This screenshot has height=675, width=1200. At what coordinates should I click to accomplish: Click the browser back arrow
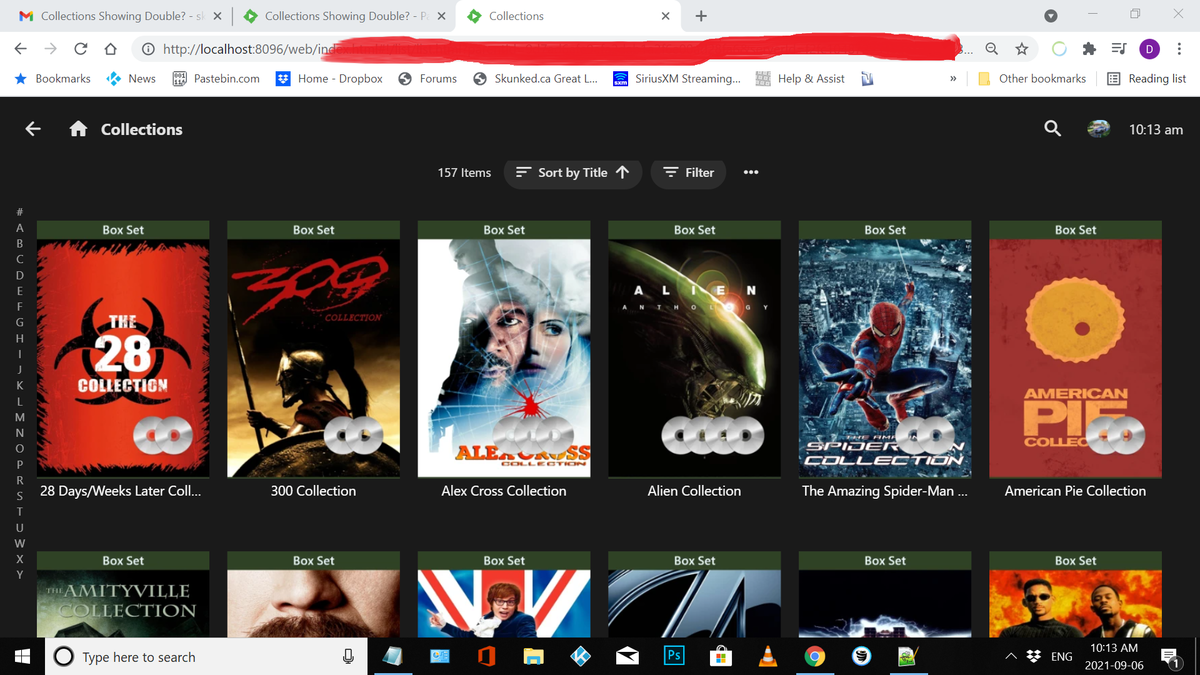tap(21, 49)
